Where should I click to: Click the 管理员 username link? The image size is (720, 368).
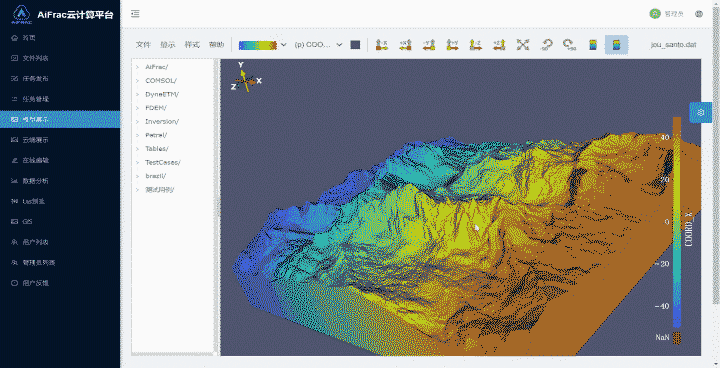674,14
